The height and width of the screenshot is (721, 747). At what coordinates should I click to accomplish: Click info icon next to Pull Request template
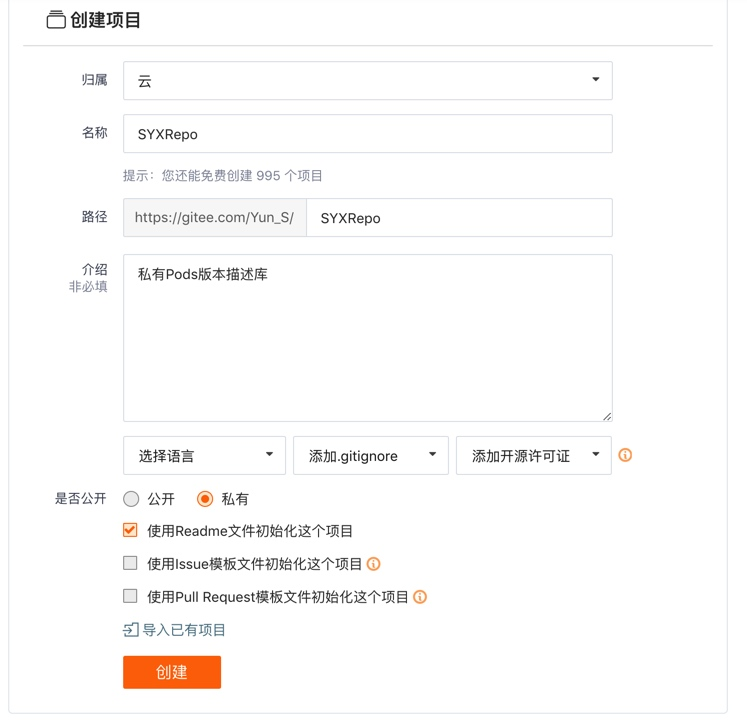coord(420,597)
